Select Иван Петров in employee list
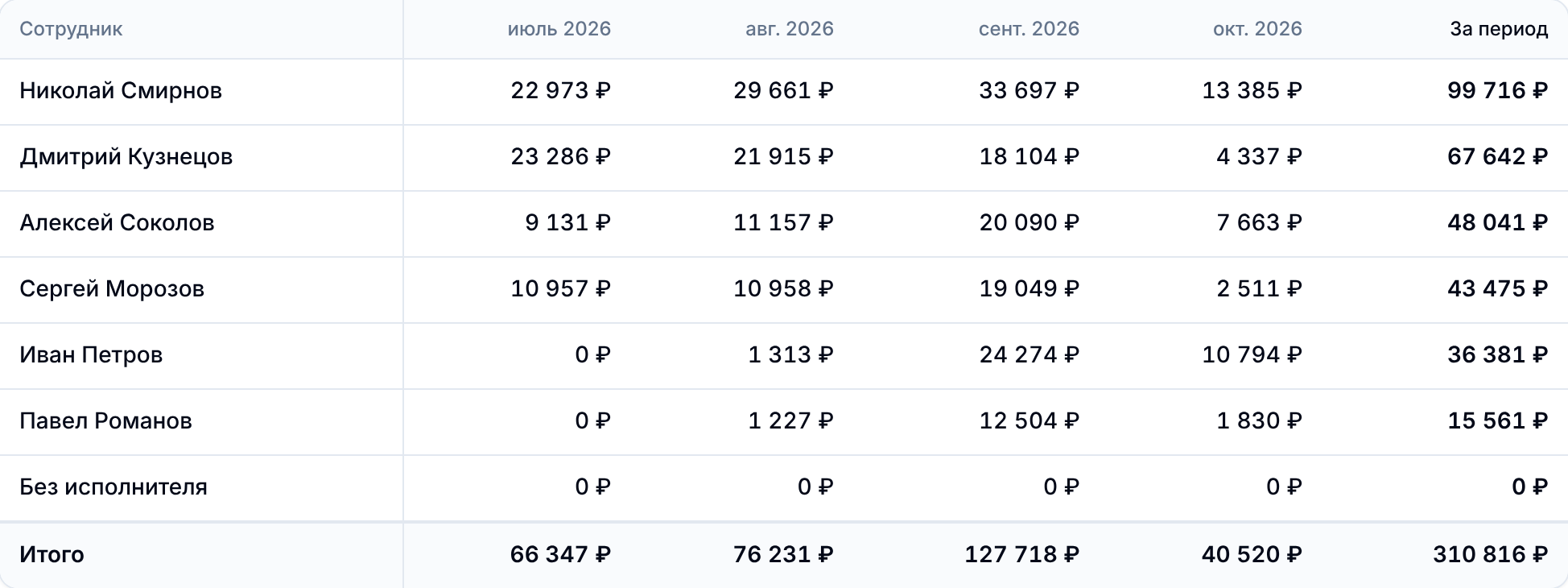1568x588 pixels. pos(91,354)
